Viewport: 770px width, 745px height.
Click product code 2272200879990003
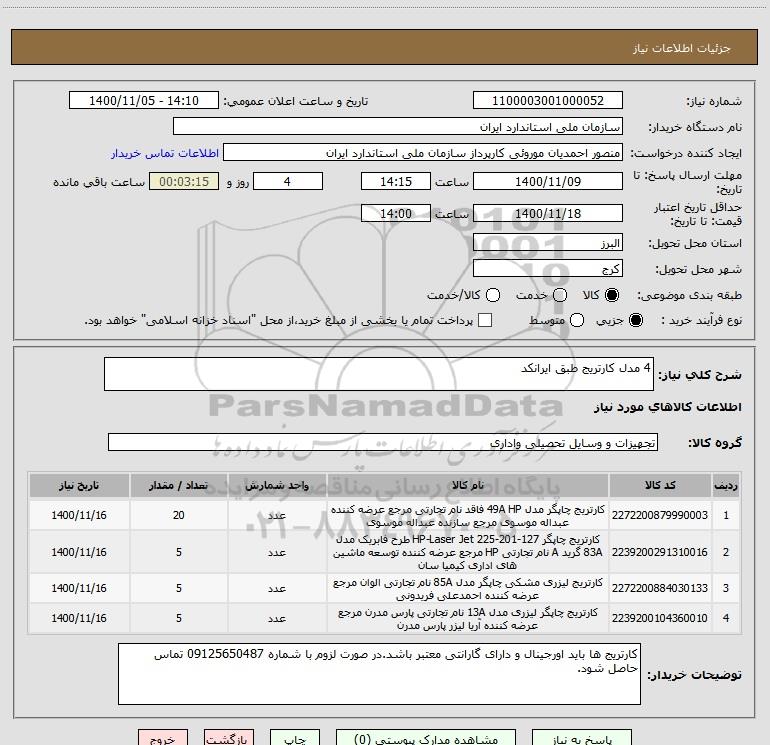[660, 515]
